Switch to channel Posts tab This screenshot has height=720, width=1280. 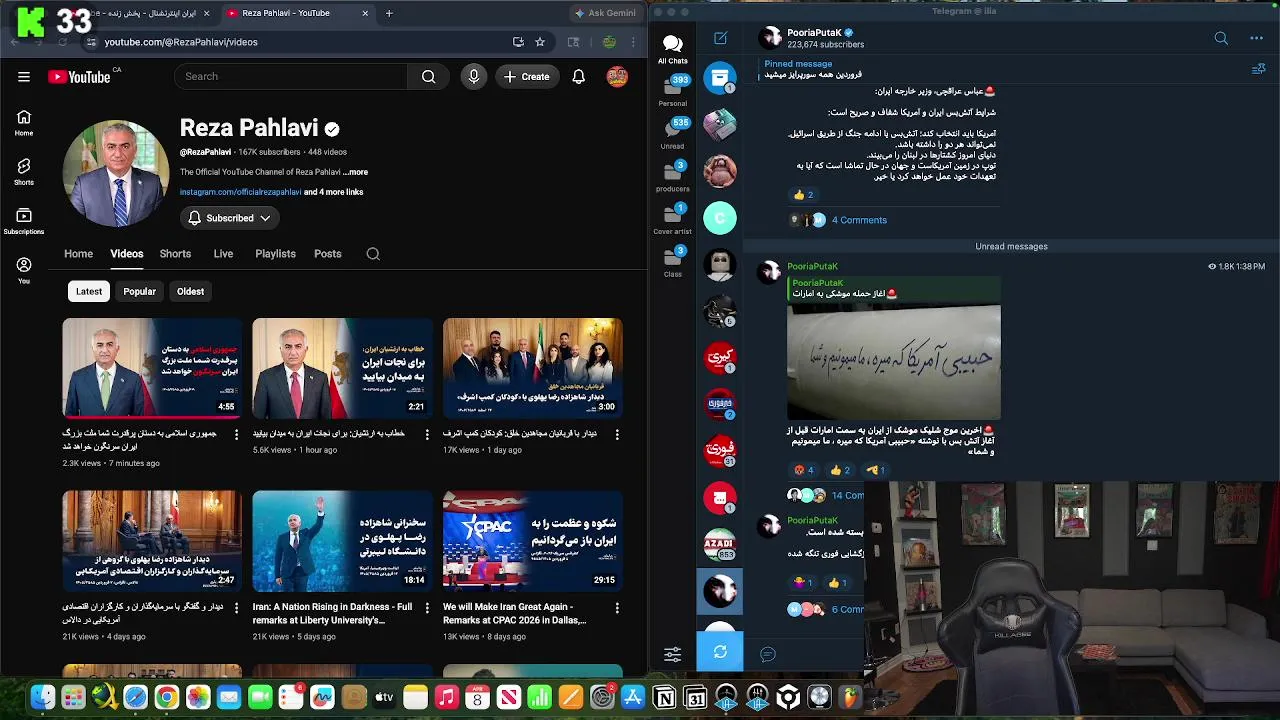[x=328, y=254]
